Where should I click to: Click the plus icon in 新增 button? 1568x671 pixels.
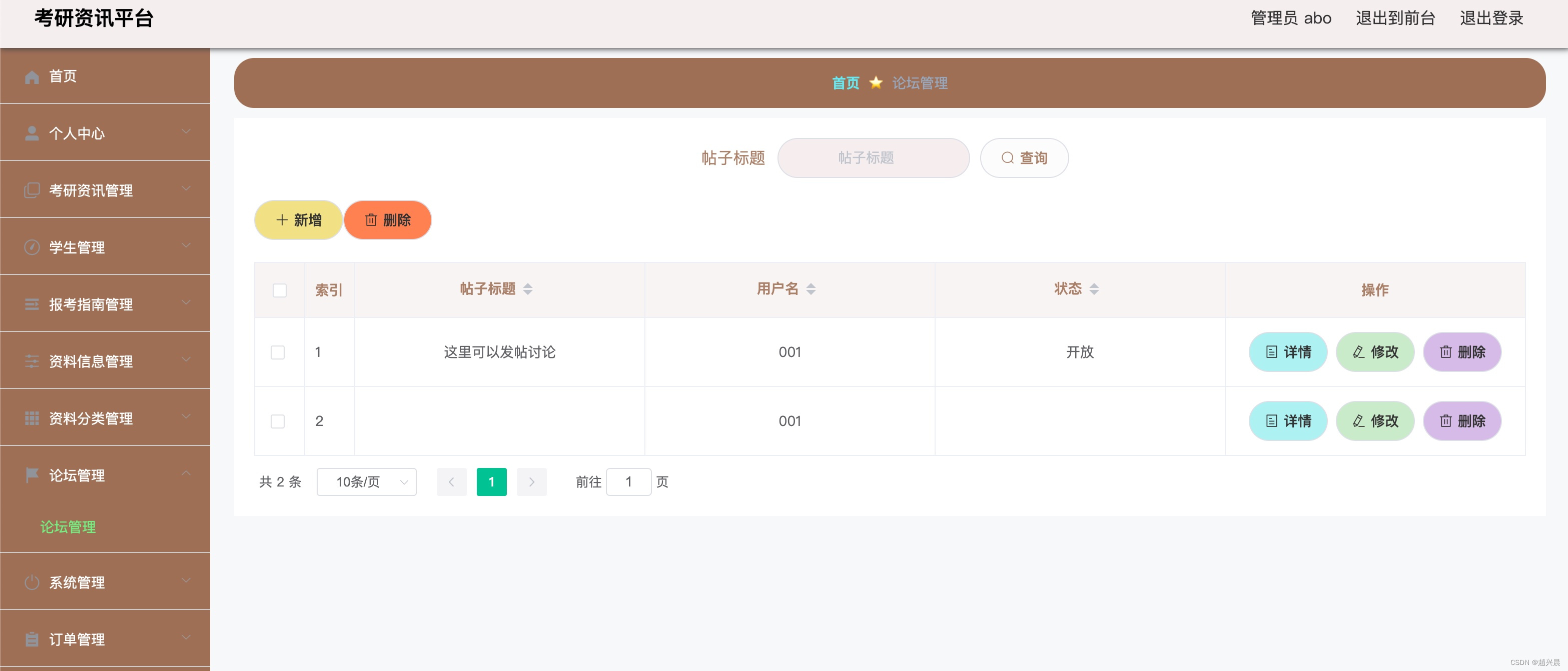pyautogui.click(x=282, y=220)
